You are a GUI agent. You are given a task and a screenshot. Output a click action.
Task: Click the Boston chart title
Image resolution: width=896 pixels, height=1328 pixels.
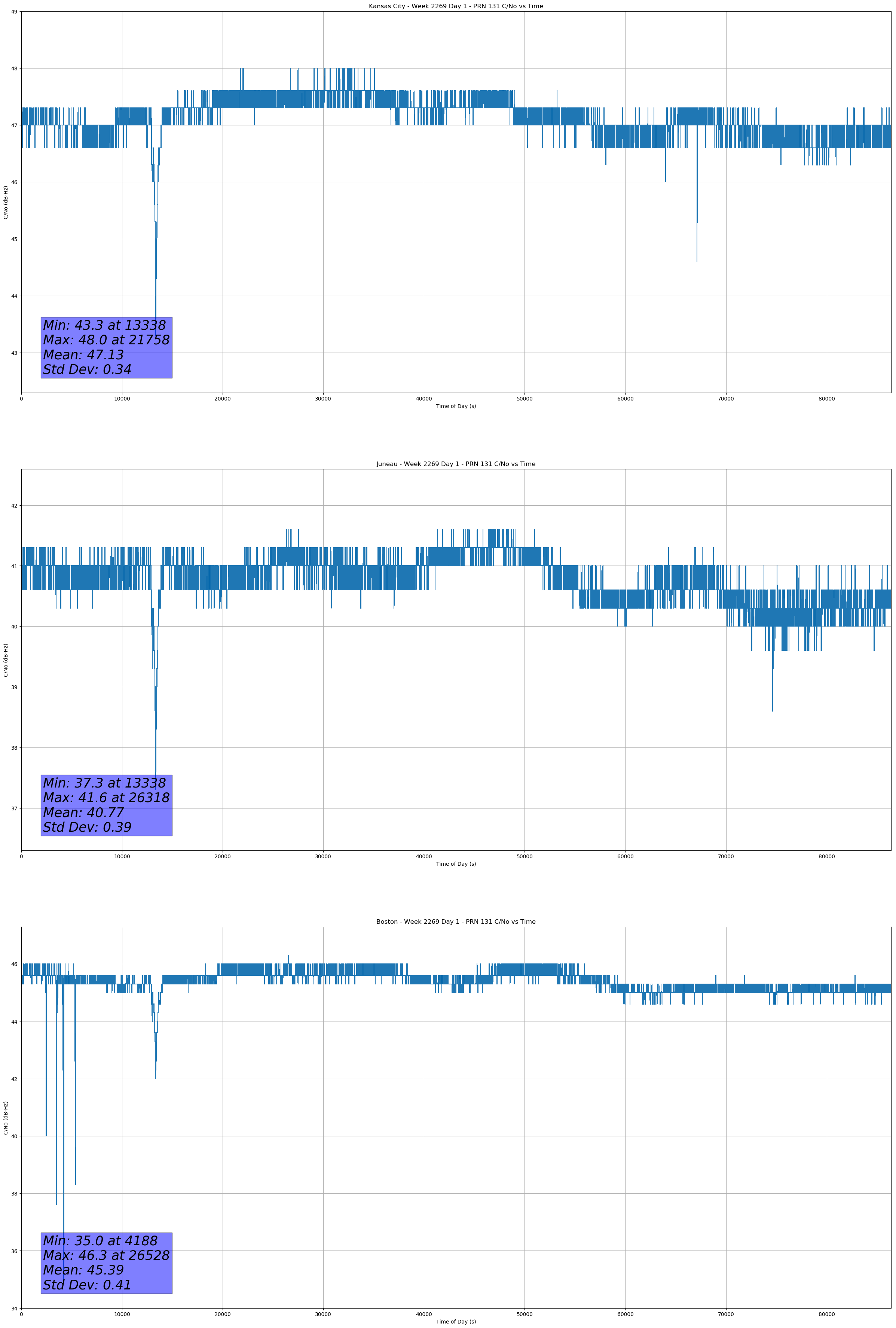tap(456, 922)
